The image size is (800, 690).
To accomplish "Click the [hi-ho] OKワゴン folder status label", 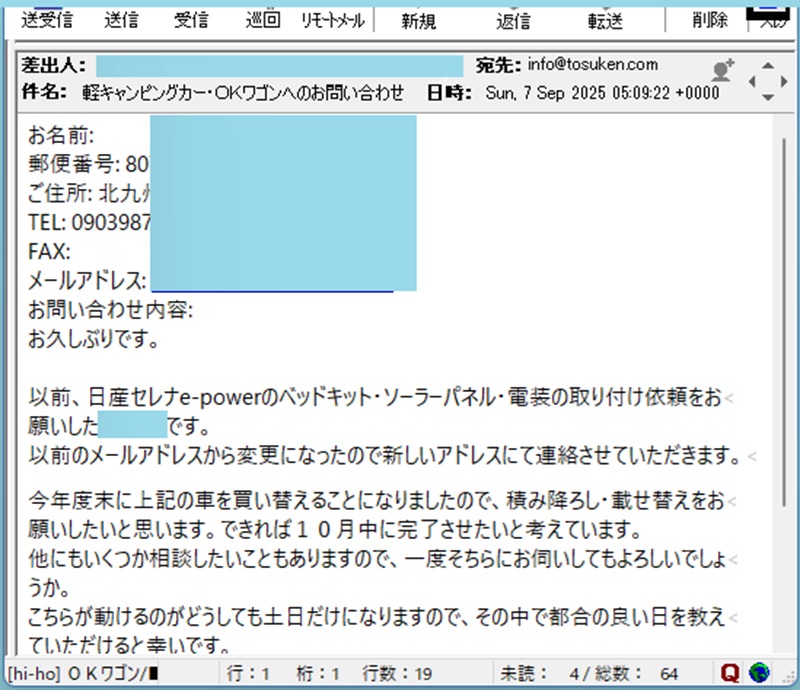I will pyautogui.click(x=80, y=673).
